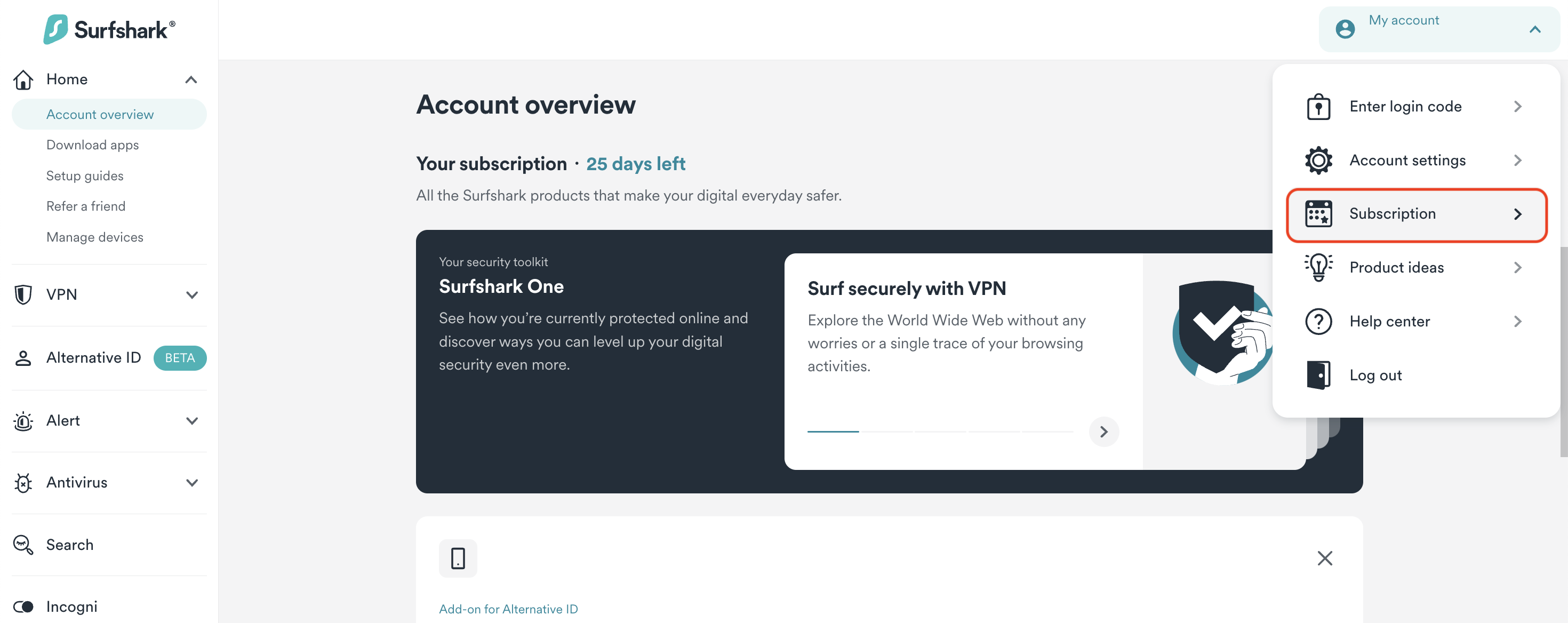Click the Log out door icon

click(1318, 374)
